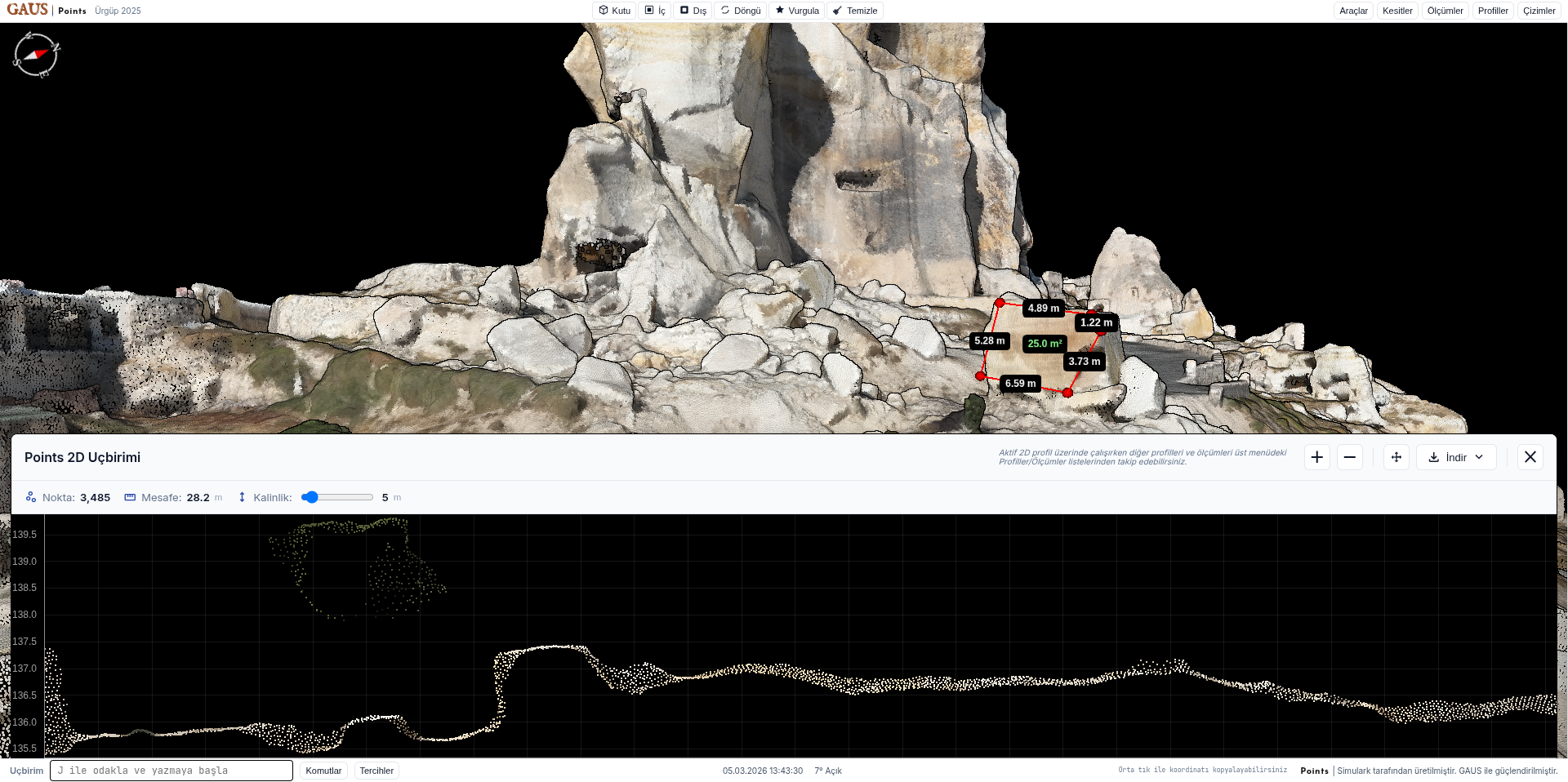Screen dimensions: 1568x782
Task: Click the Temizle clear tool
Action: tap(855, 11)
